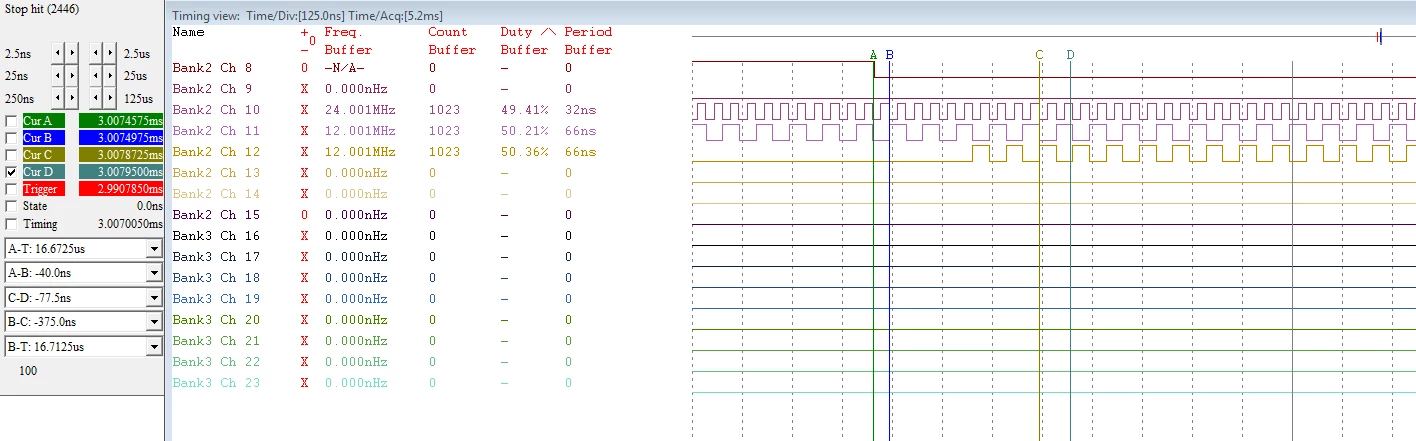Screen dimensions: 1416x441
Task: Select the Bank2 Ch 15 channel name
Action: tap(216, 215)
